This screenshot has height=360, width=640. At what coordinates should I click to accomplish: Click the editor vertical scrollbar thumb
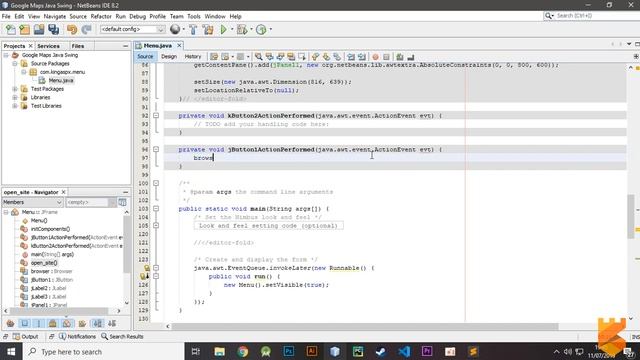point(631,216)
